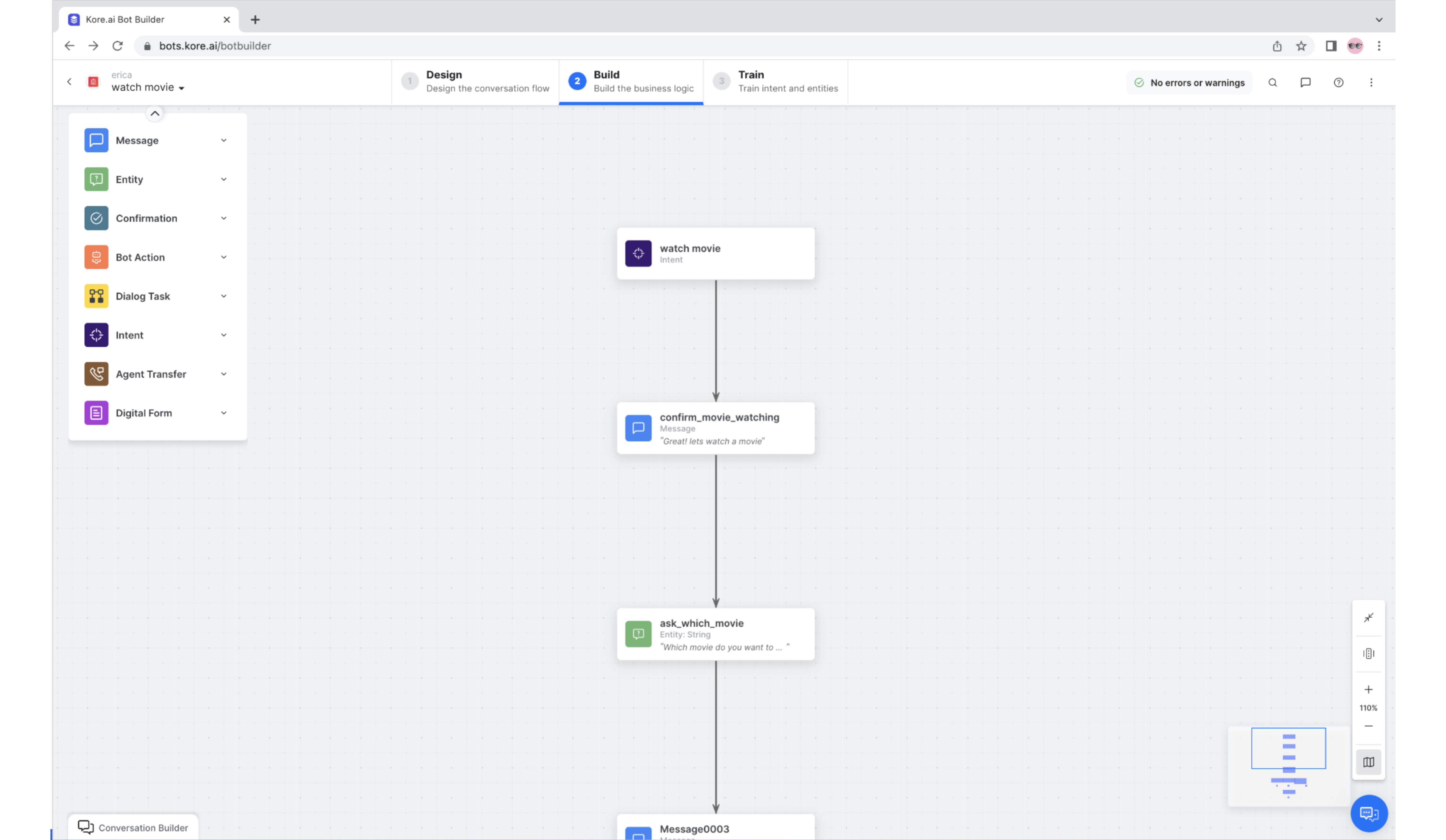The width and height of the screenshot is (1446, 840).
Task: Click the Dialog Task node icon
Action: [97, 296]
